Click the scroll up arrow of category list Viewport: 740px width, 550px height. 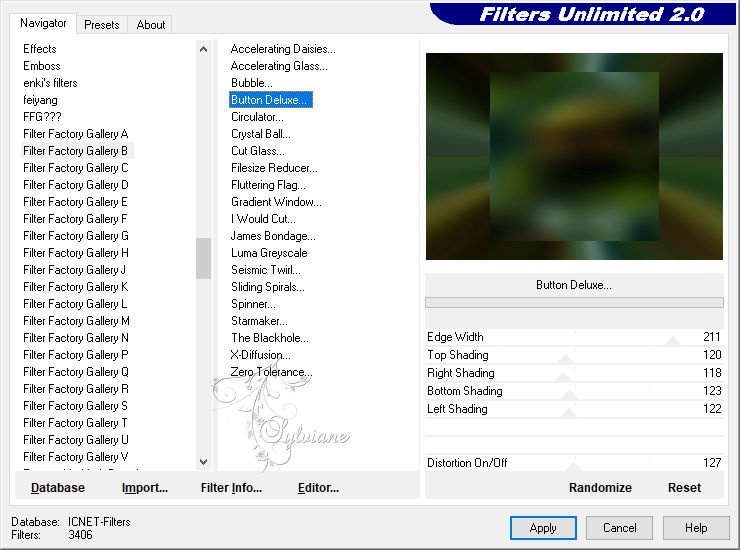pos(203,49)
